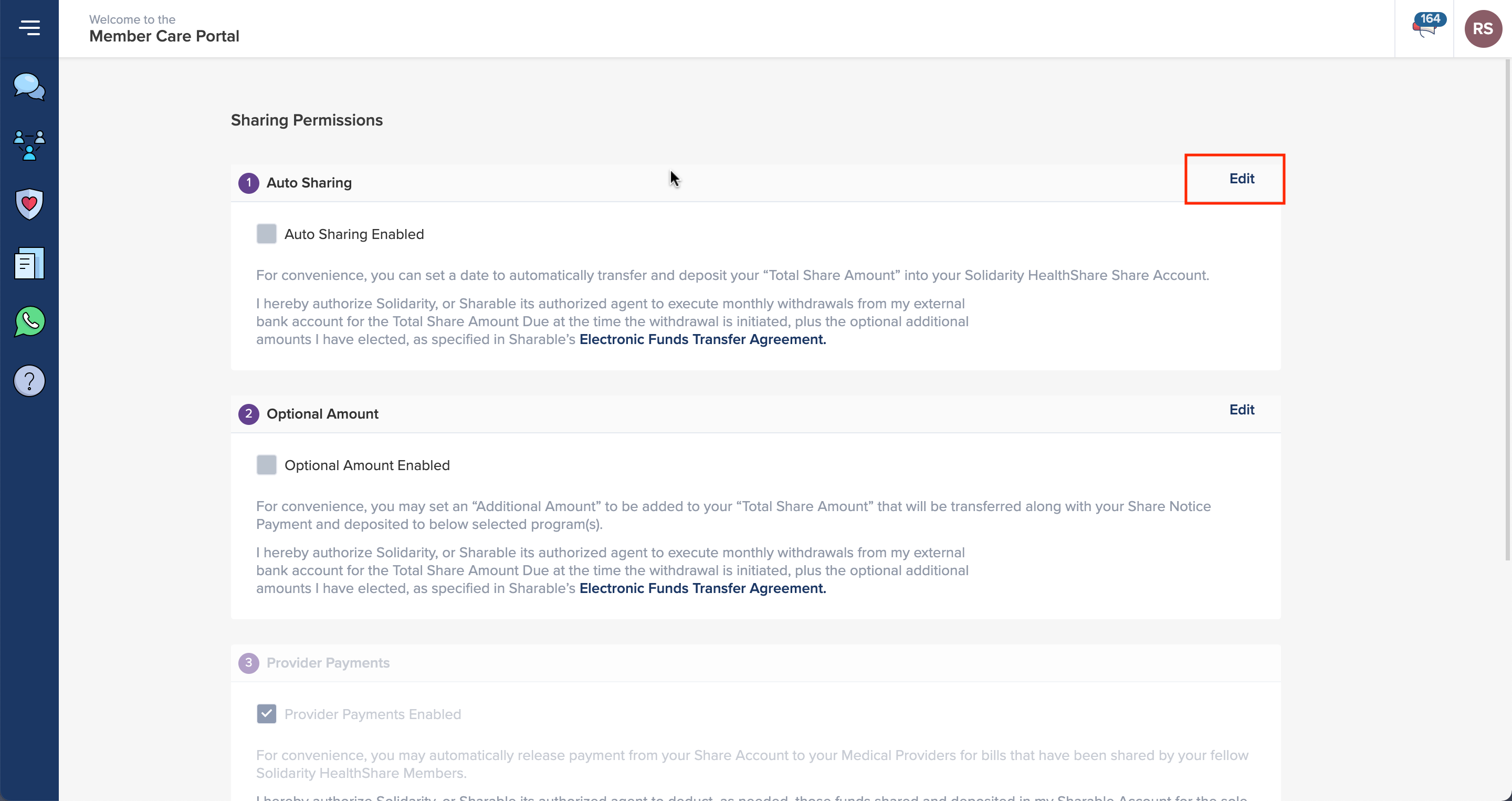Click Edit for Optional Amount section
Viewport: 1512px width, 801px height.
coord(1242,410)
